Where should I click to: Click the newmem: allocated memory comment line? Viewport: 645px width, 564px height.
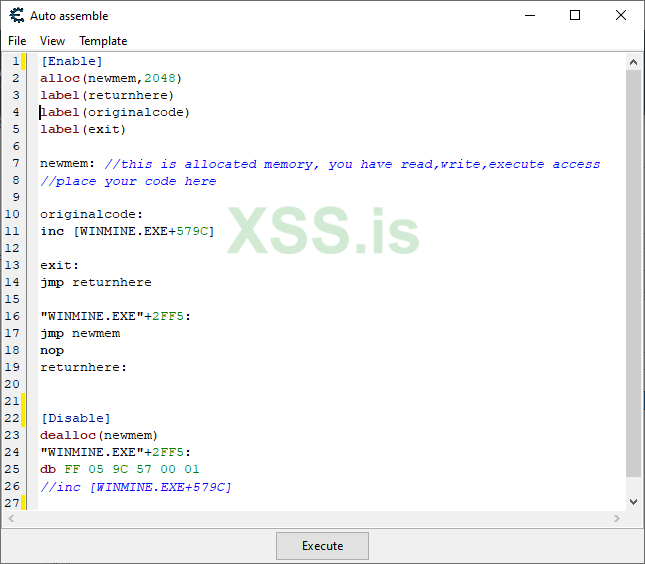click(320, 164)
